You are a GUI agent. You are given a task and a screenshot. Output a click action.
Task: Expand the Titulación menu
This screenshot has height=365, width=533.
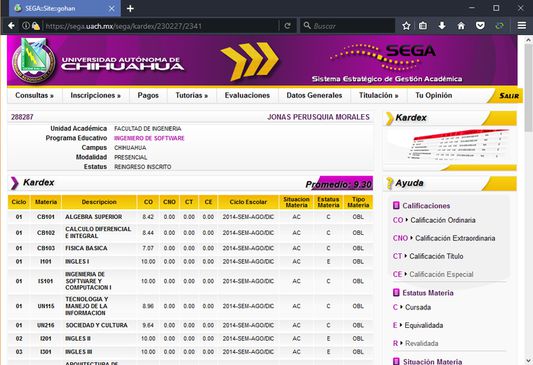click(x=379, y=95)
